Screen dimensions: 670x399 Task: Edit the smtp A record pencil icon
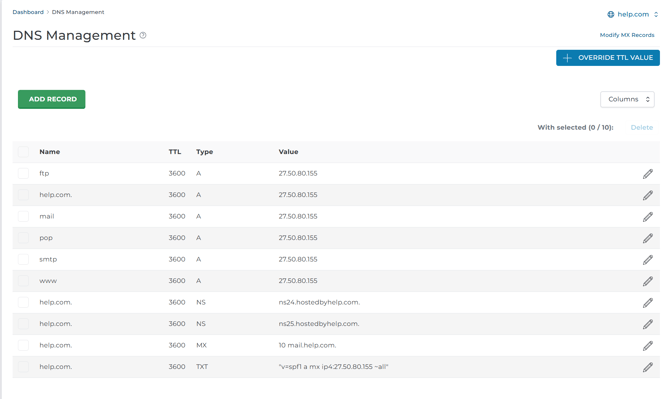(647, 260)
